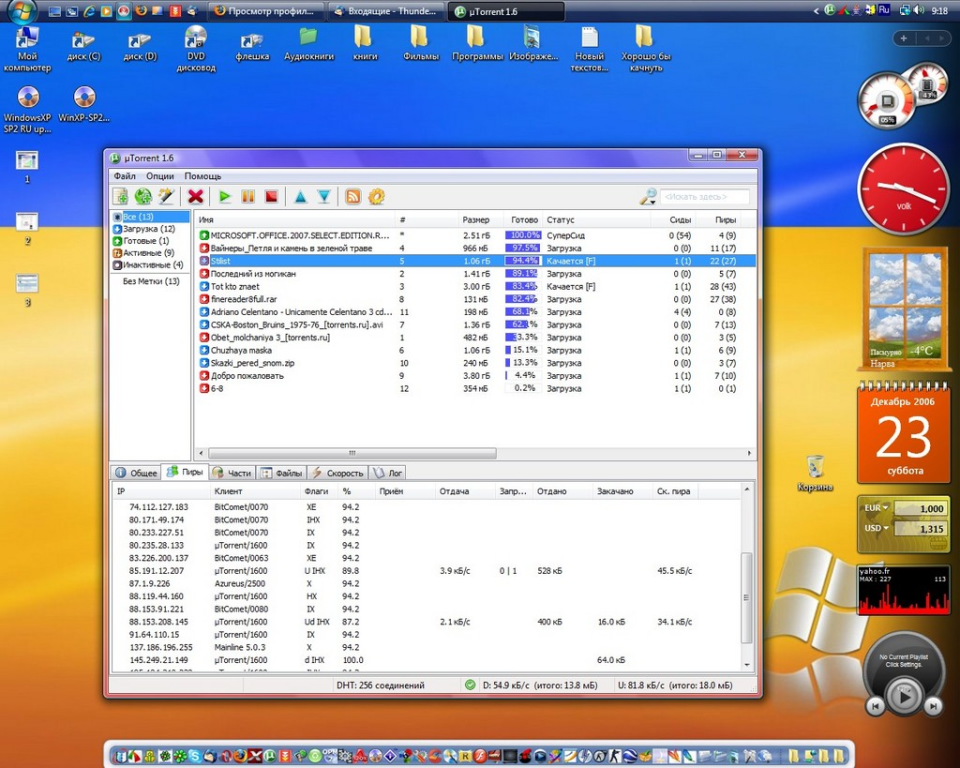Show the Скорость tab
Image resolution: width=960 pixels, height=768 pixels.
pos(337,473)
